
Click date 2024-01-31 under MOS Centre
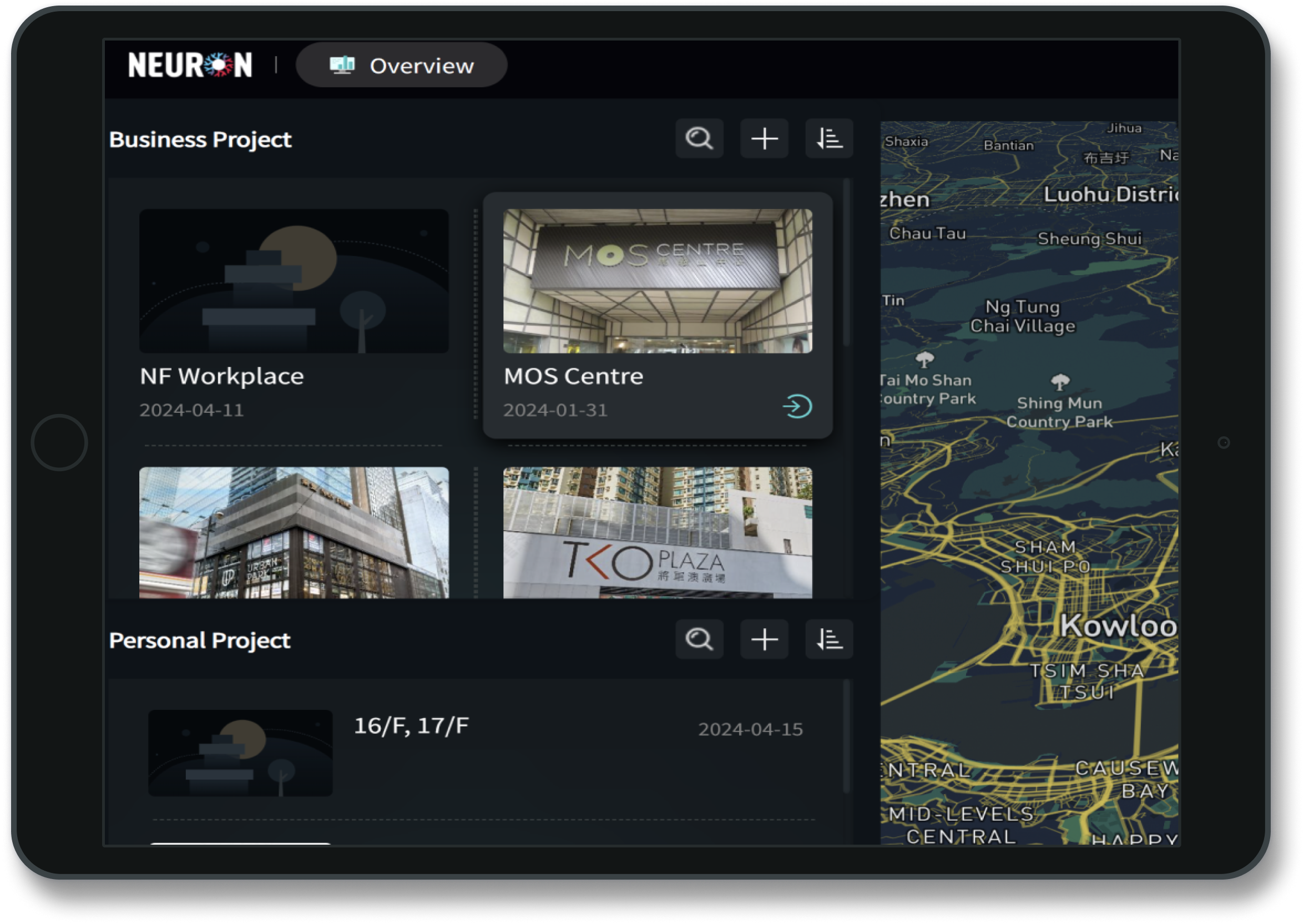[555, 410]
